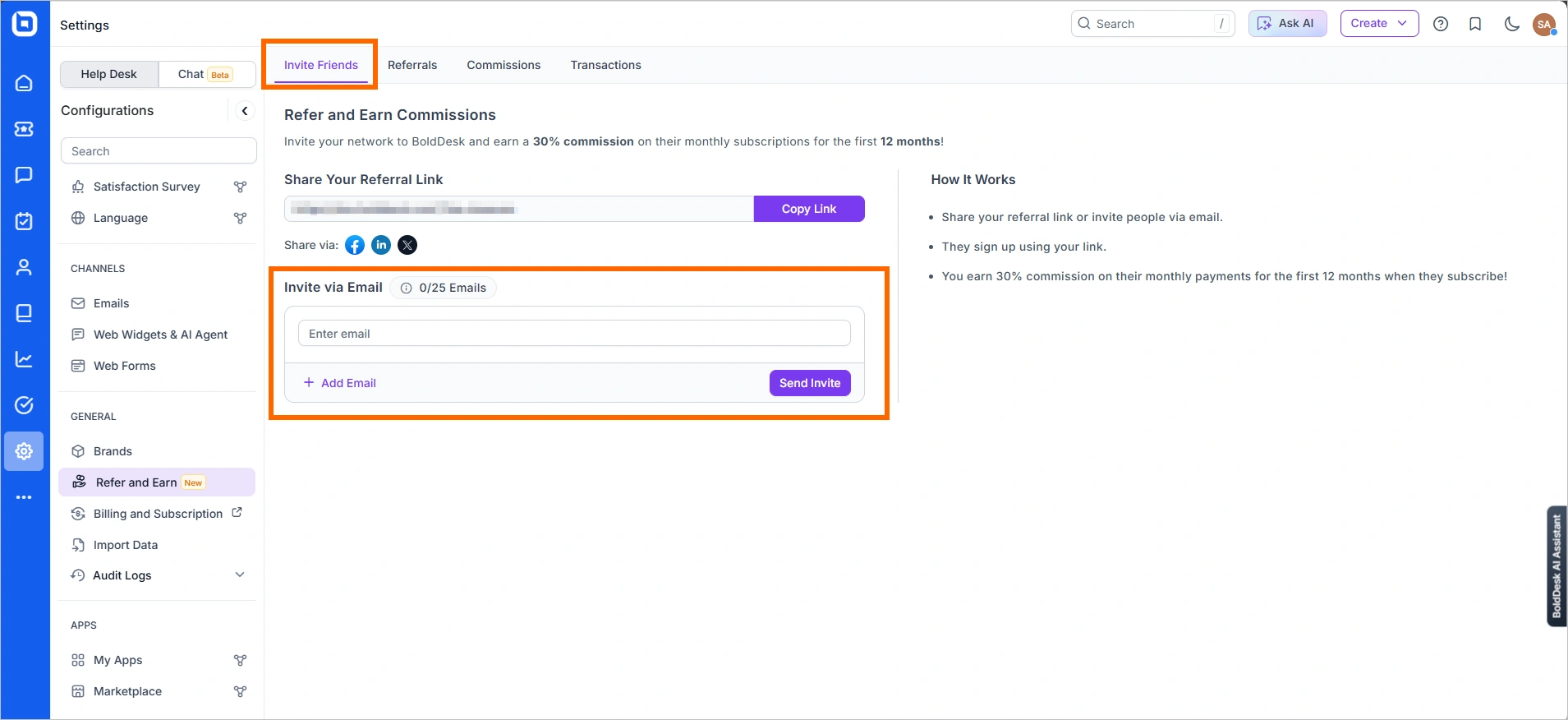Open the Import Data item
This screenshot has width=1568, height=720.
point(157,545)
